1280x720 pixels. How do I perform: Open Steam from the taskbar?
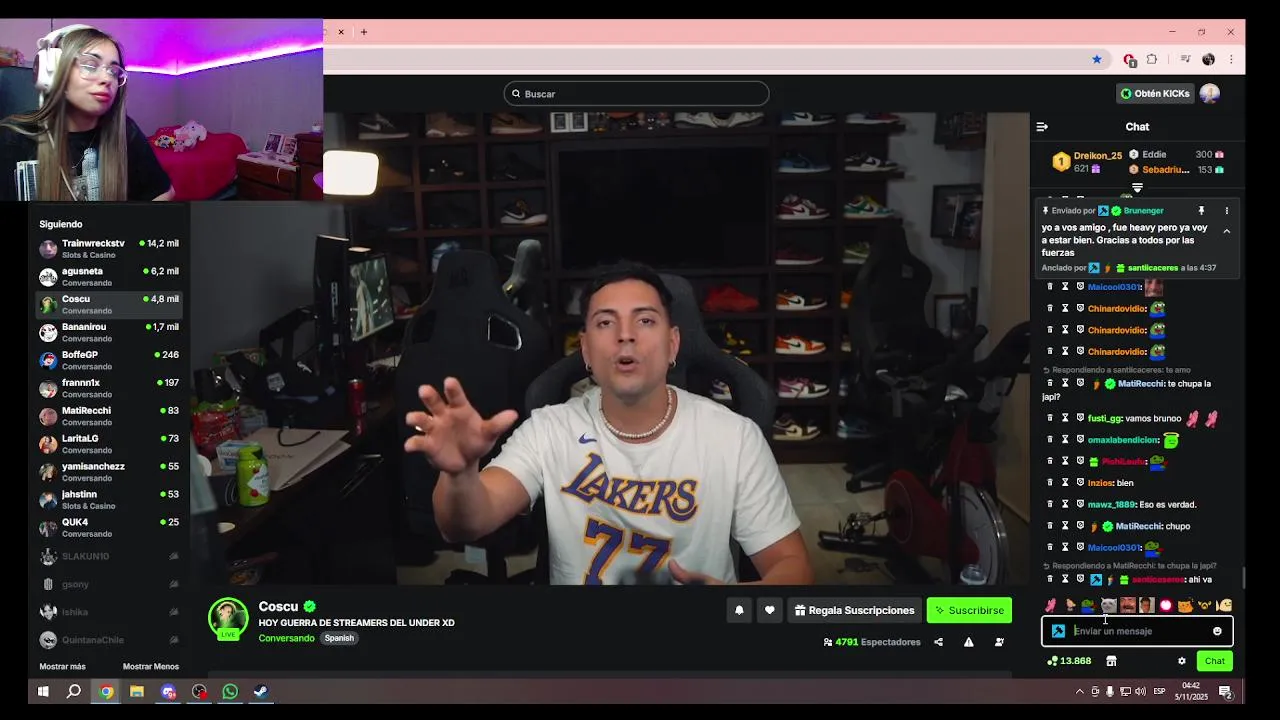pos(261,691)
